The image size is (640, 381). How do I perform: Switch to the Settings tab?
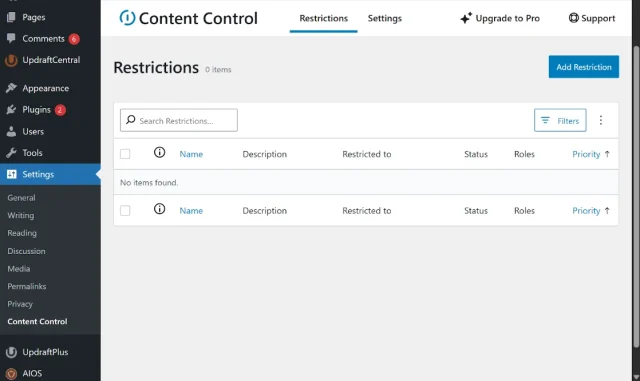tap(384, 18)
